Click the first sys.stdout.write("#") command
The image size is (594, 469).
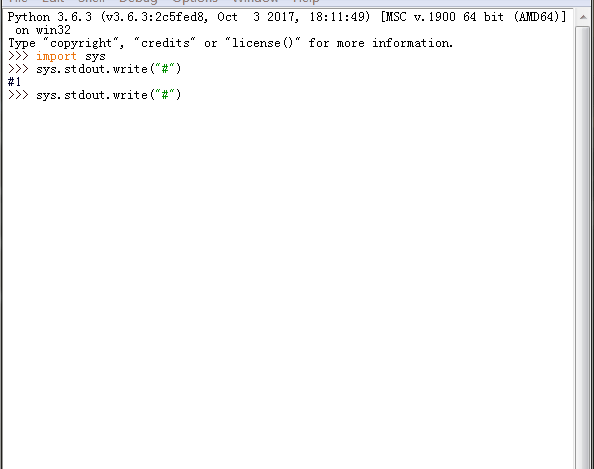[x=109, y=69]
